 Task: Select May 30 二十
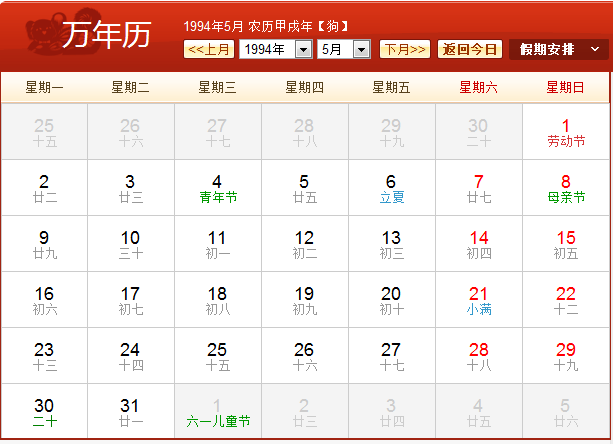point(44,411)
